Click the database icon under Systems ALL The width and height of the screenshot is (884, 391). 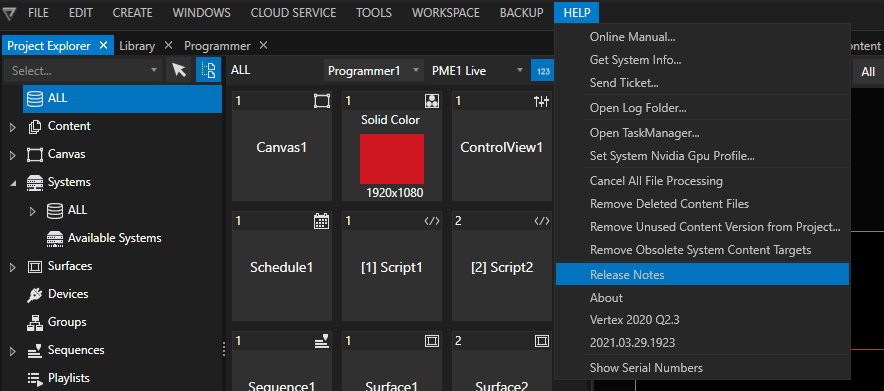click(55, 210)
